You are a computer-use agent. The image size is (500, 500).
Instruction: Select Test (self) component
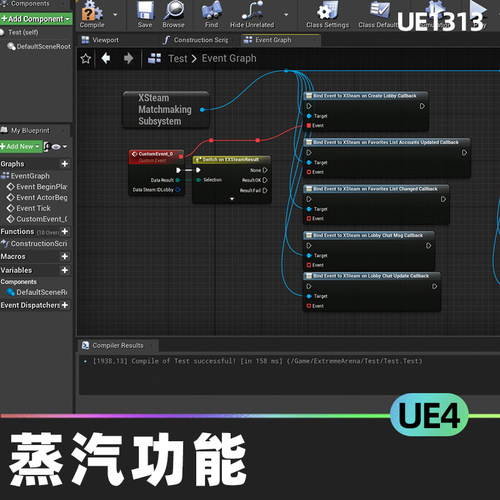click(23, 32)
